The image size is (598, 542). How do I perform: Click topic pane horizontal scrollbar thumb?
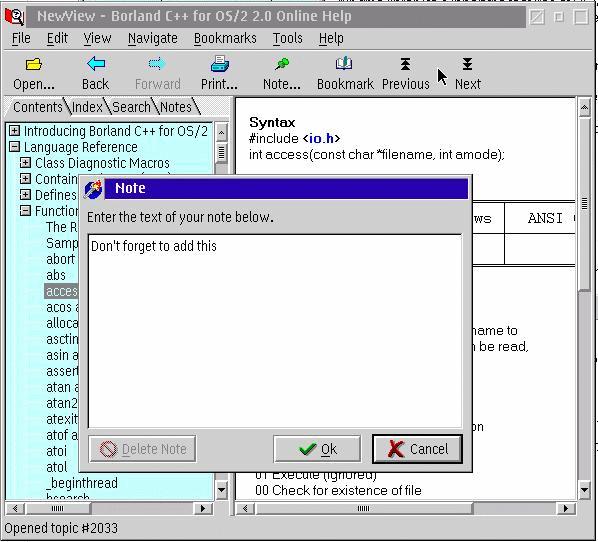(363, 508)
